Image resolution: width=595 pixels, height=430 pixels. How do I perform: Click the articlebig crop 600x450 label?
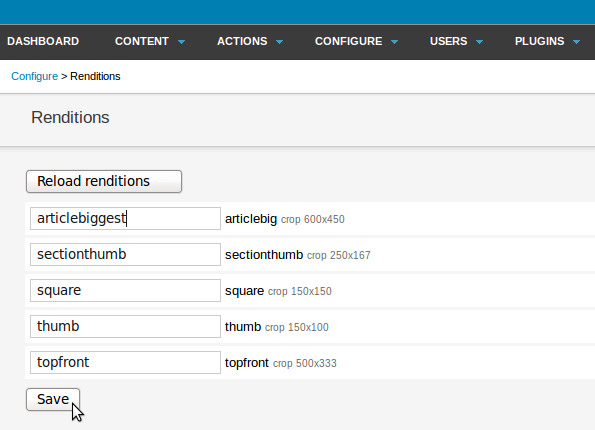click(x=285, y=219)
